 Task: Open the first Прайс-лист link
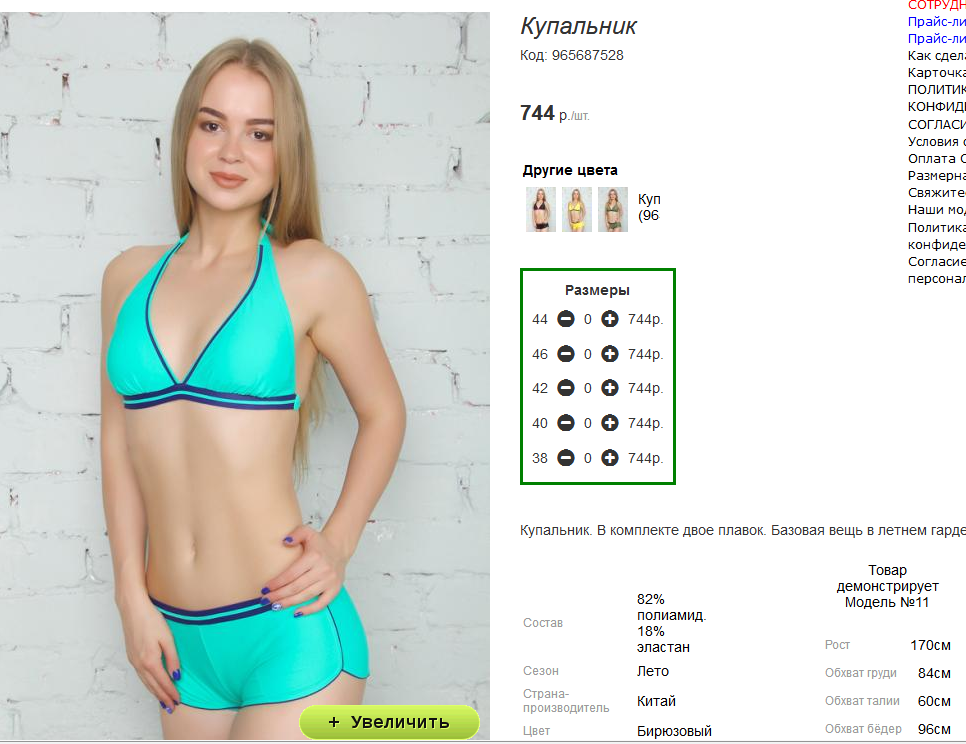[936, 22]
